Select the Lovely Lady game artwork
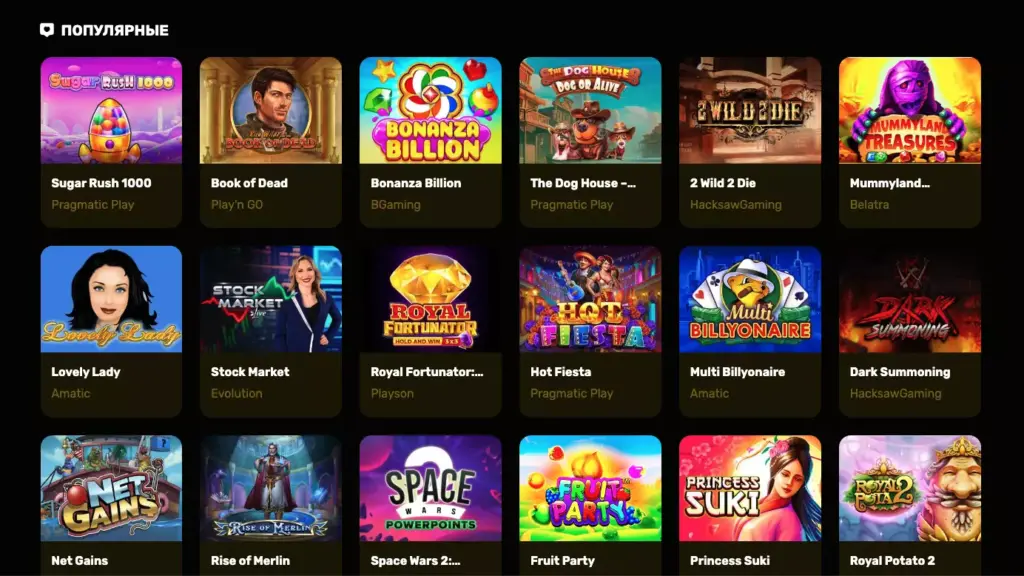 [111, 299]
